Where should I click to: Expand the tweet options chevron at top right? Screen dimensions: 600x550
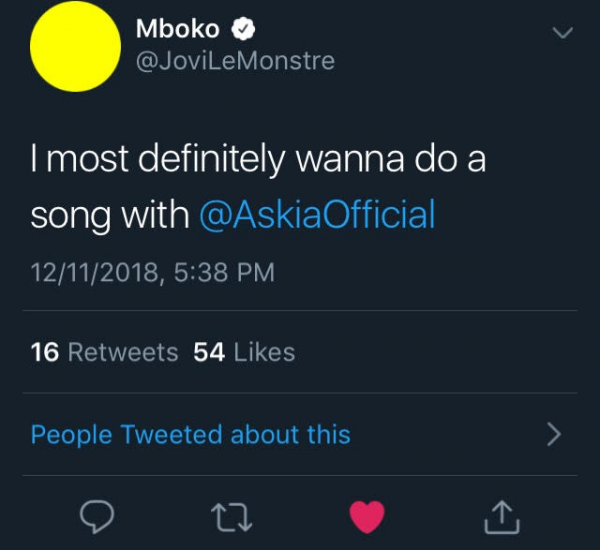pyautogui.click(x=563, y=33)
